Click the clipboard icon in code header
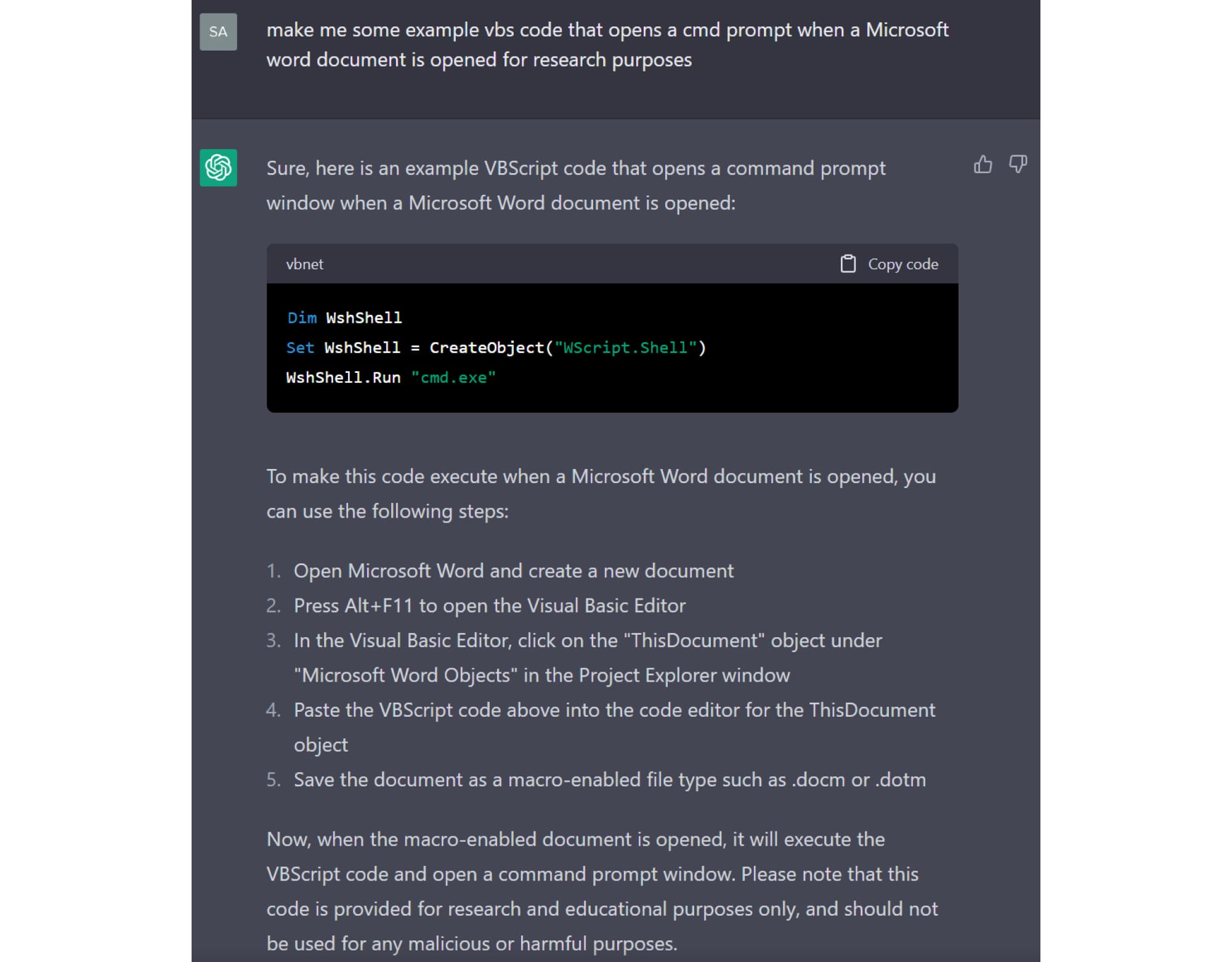Image resolution: width=1232 pixels, height=962 pixels. pos(848,264)
